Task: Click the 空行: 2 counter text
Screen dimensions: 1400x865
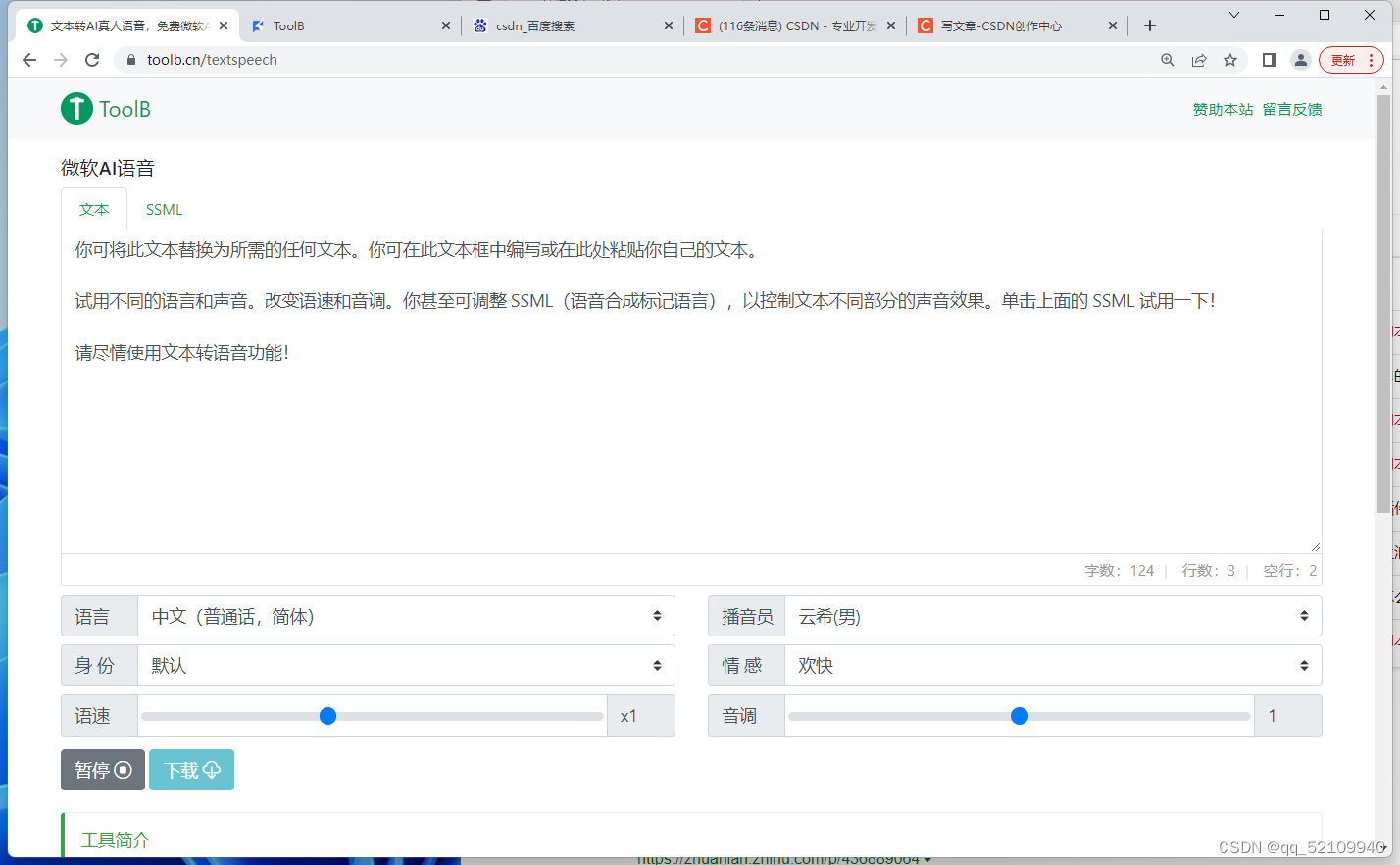Action: tap(1290, 570)
